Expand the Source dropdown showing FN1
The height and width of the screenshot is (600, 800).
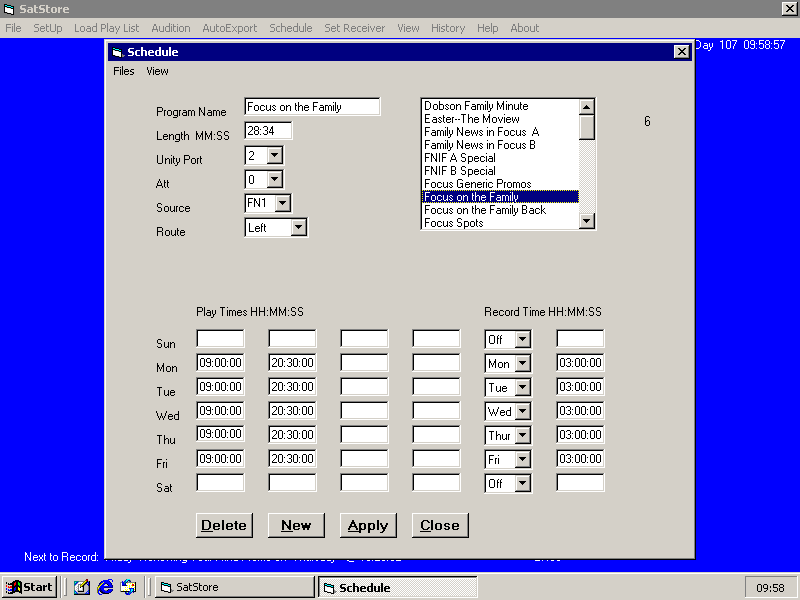pos(283,203)
